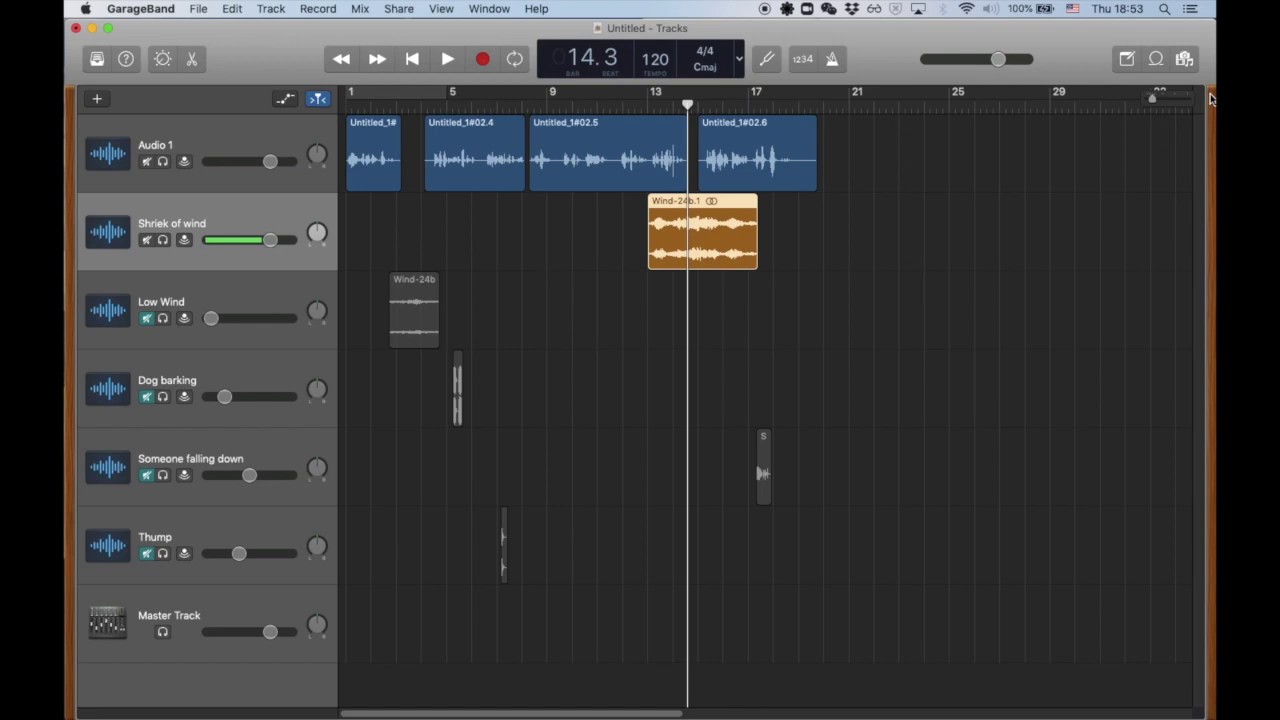Solo the Master Track headphone button
This screenshot has height=720, width=1280.
click(163, 632)
